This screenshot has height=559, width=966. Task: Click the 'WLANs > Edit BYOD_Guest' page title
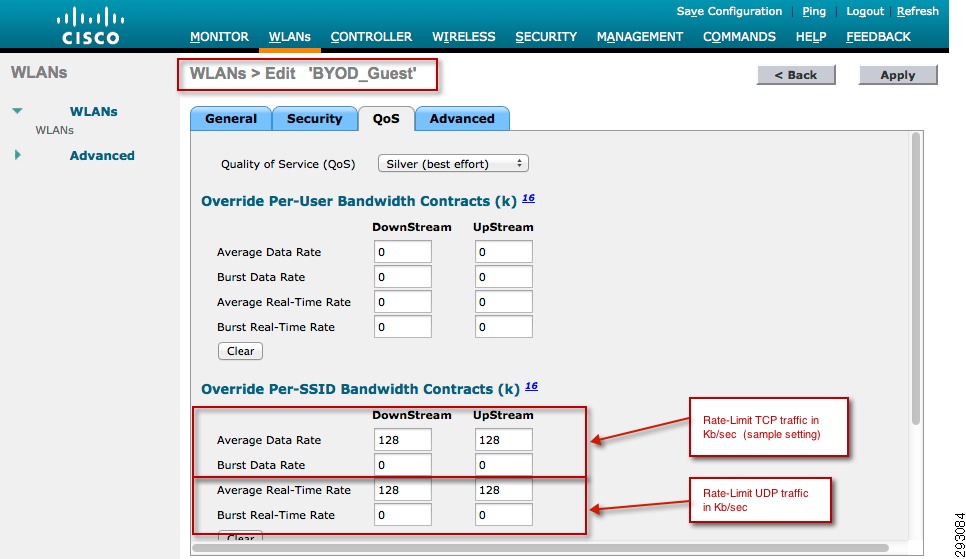[303, 73]
